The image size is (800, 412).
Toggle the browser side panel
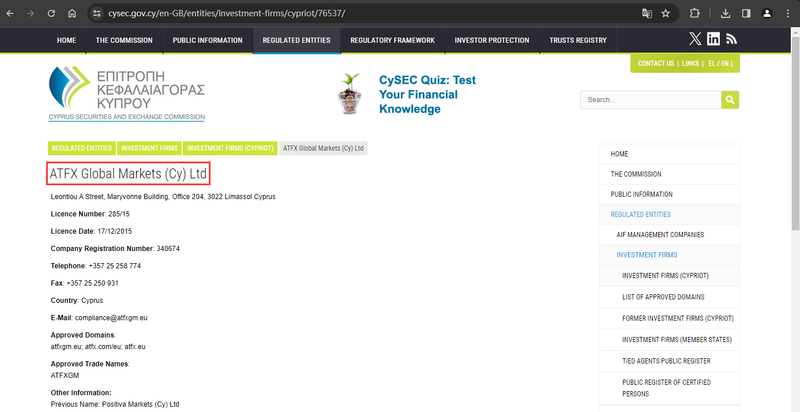point(746,14)
